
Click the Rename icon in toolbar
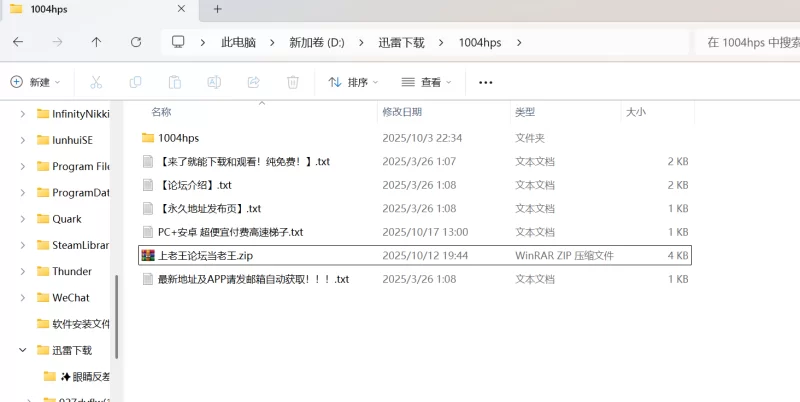tap(214, 82)
